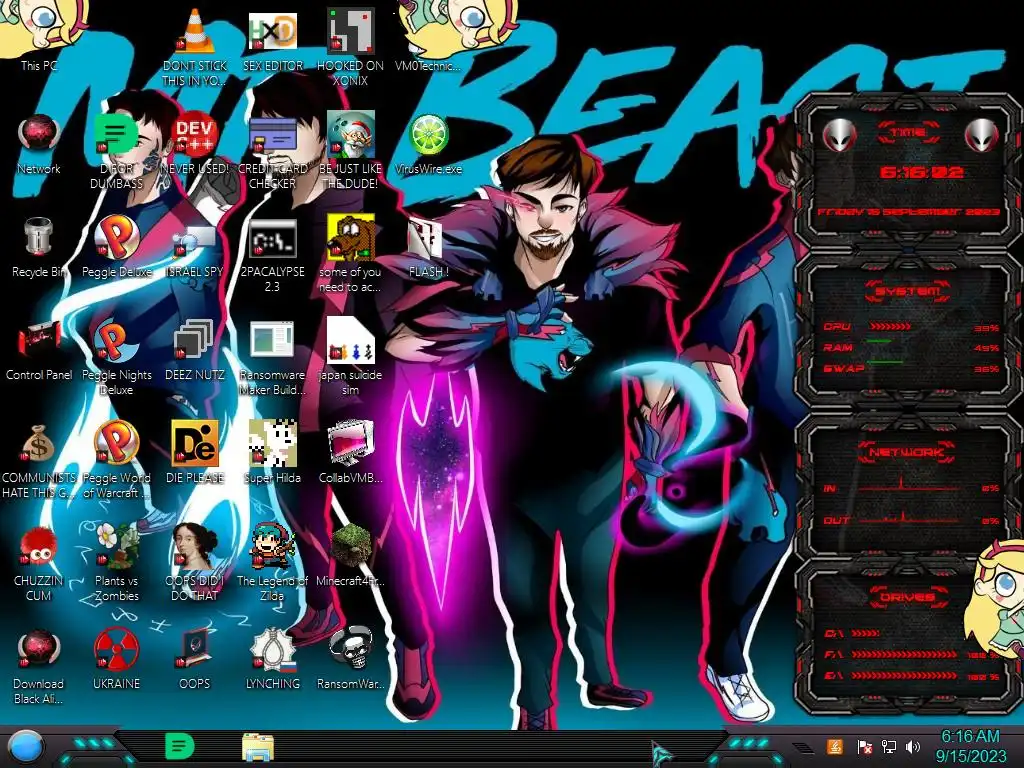This screenshot has width=1024, height=768.
Task: Launch the HOOKED ON XONIX shortcut
Action: (x=350, y=46)
